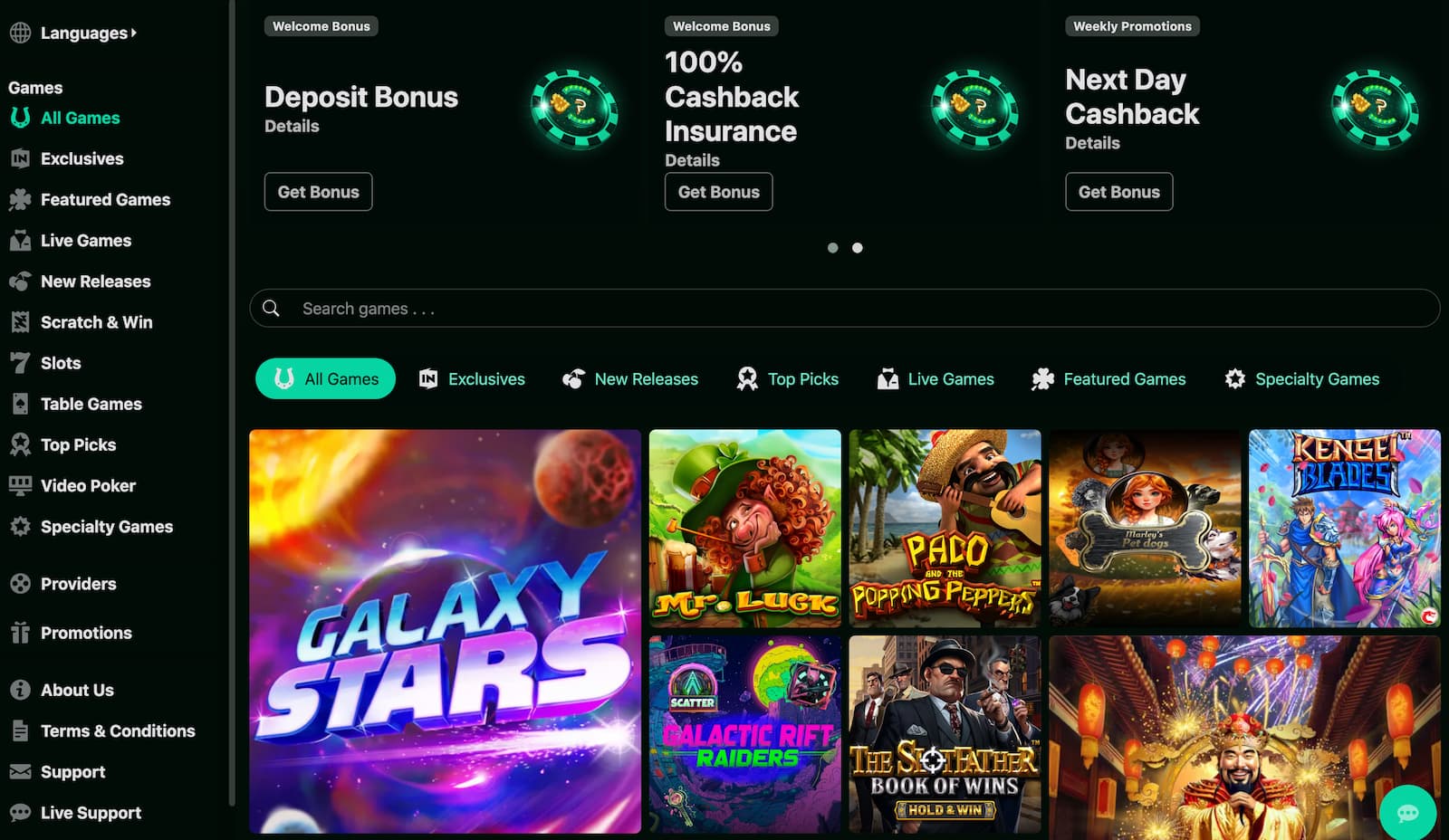Click the globe Languages icon
This screenshot has height=840, width=1449.
click(20, 33)
